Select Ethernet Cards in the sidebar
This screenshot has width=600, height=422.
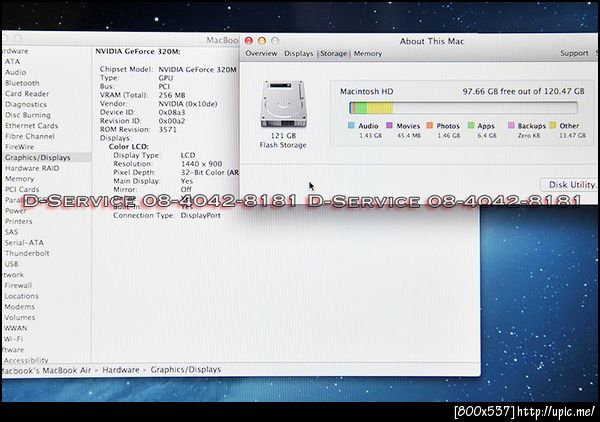31,126
